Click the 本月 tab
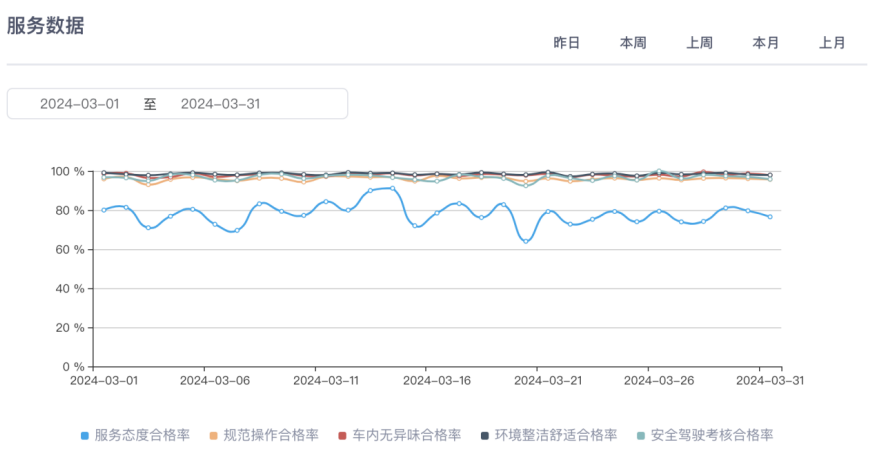Image resolution: width=871 pixels, height=469 pixels. click(766, 43)
